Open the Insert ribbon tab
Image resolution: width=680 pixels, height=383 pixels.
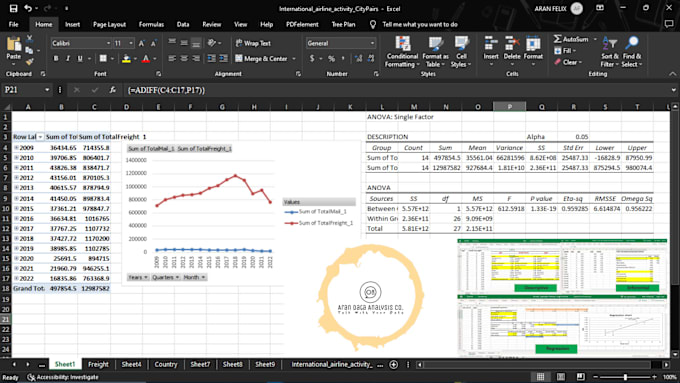pos(72,24)
